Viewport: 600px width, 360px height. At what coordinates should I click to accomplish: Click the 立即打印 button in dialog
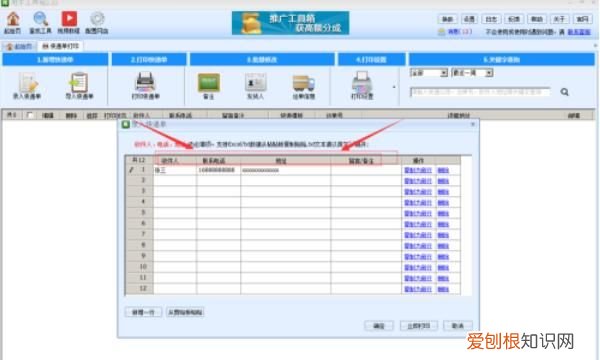(x=419, y=326)
